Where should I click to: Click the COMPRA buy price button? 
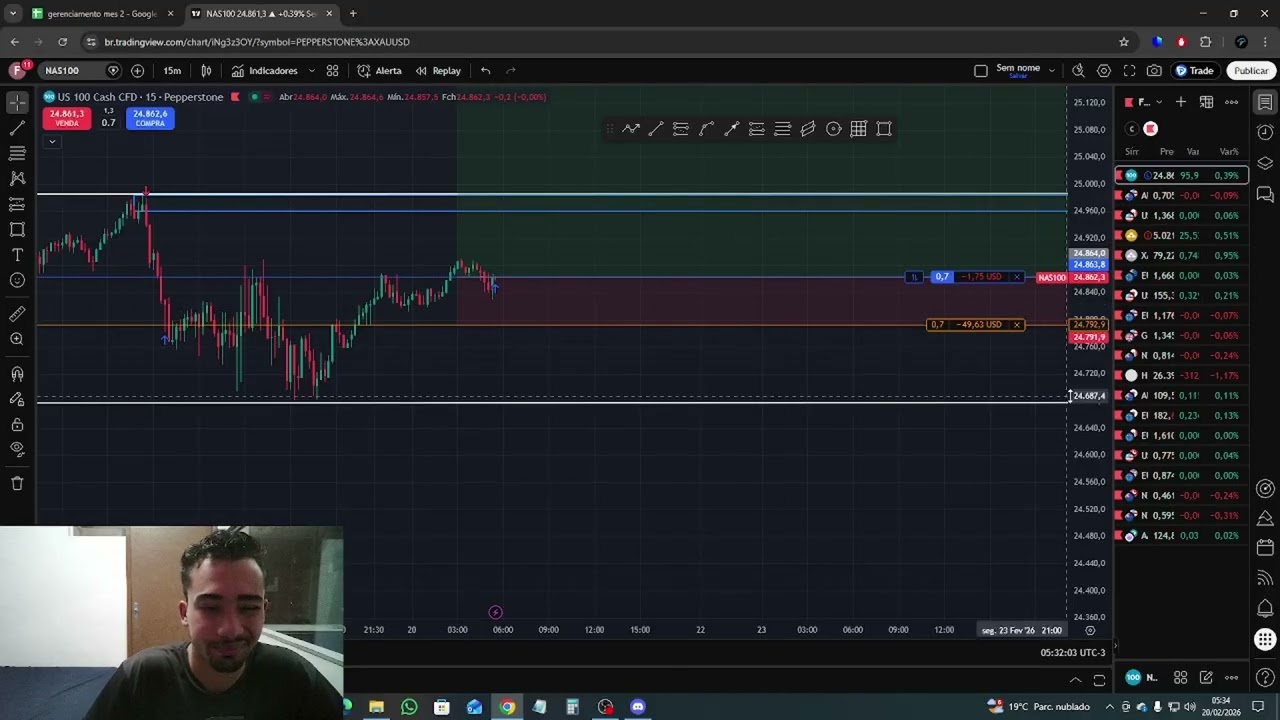150,118
